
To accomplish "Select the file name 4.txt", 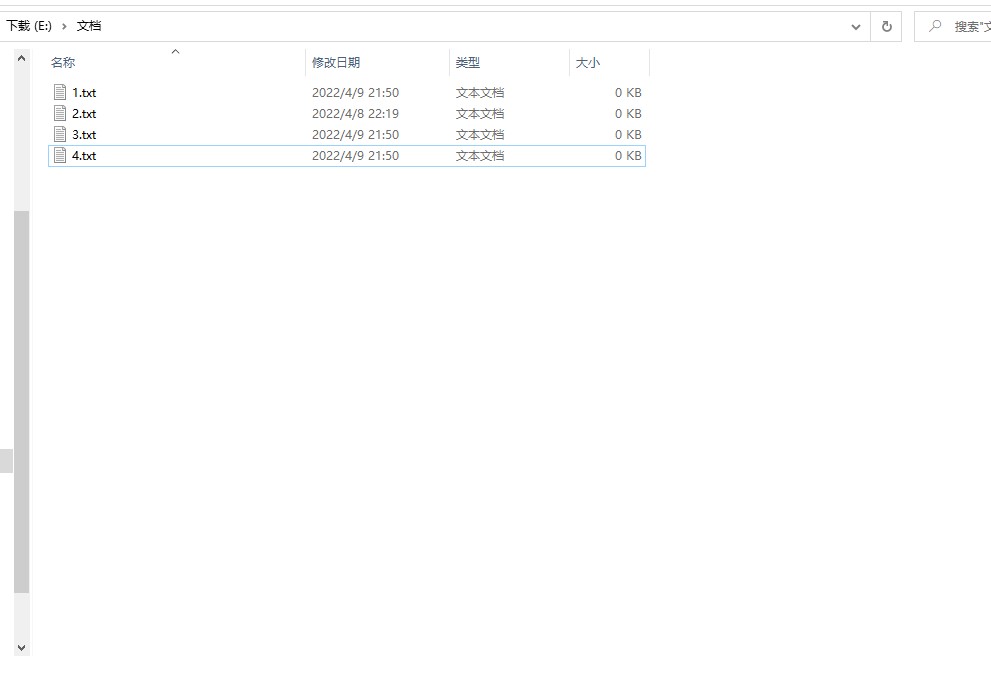I will coord(84,155).
